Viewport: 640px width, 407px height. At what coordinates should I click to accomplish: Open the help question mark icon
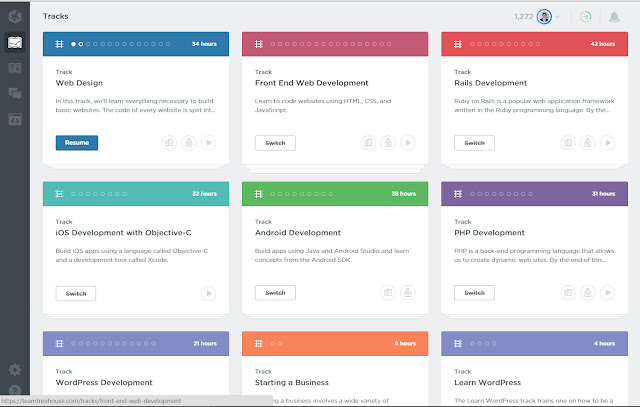click(x=15, y=391)
